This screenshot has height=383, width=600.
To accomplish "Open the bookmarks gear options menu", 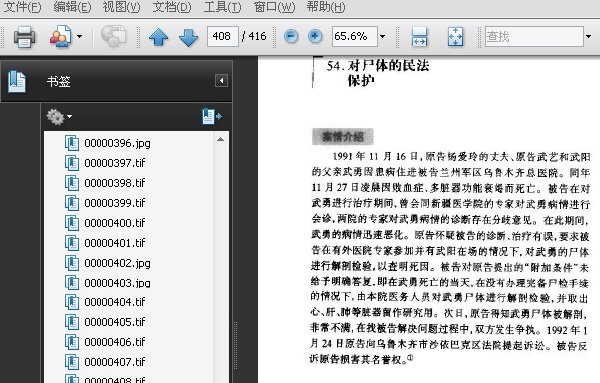I will click(x=59, y=117).
